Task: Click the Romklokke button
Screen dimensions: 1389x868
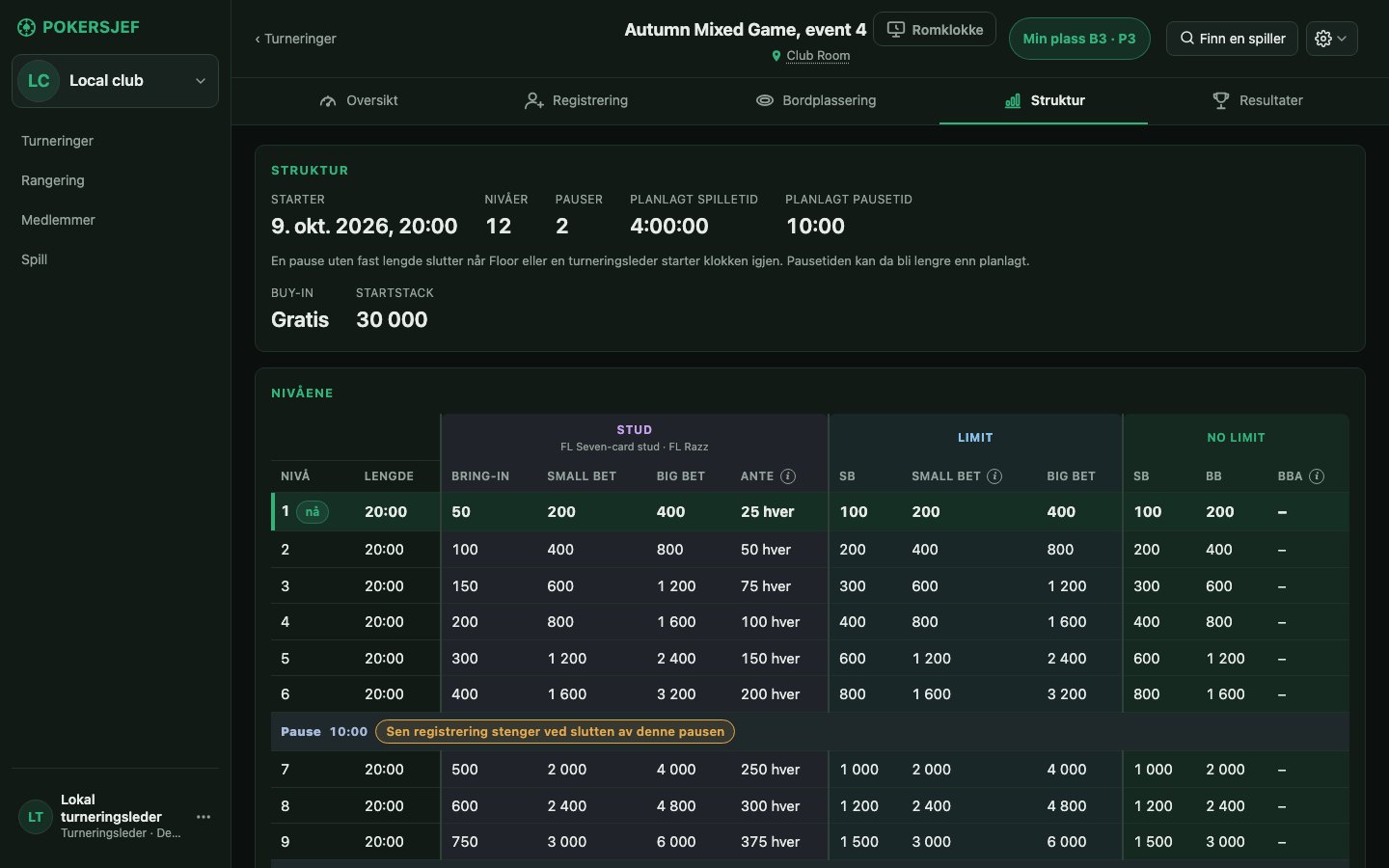Action: click(x=935, y=30)
